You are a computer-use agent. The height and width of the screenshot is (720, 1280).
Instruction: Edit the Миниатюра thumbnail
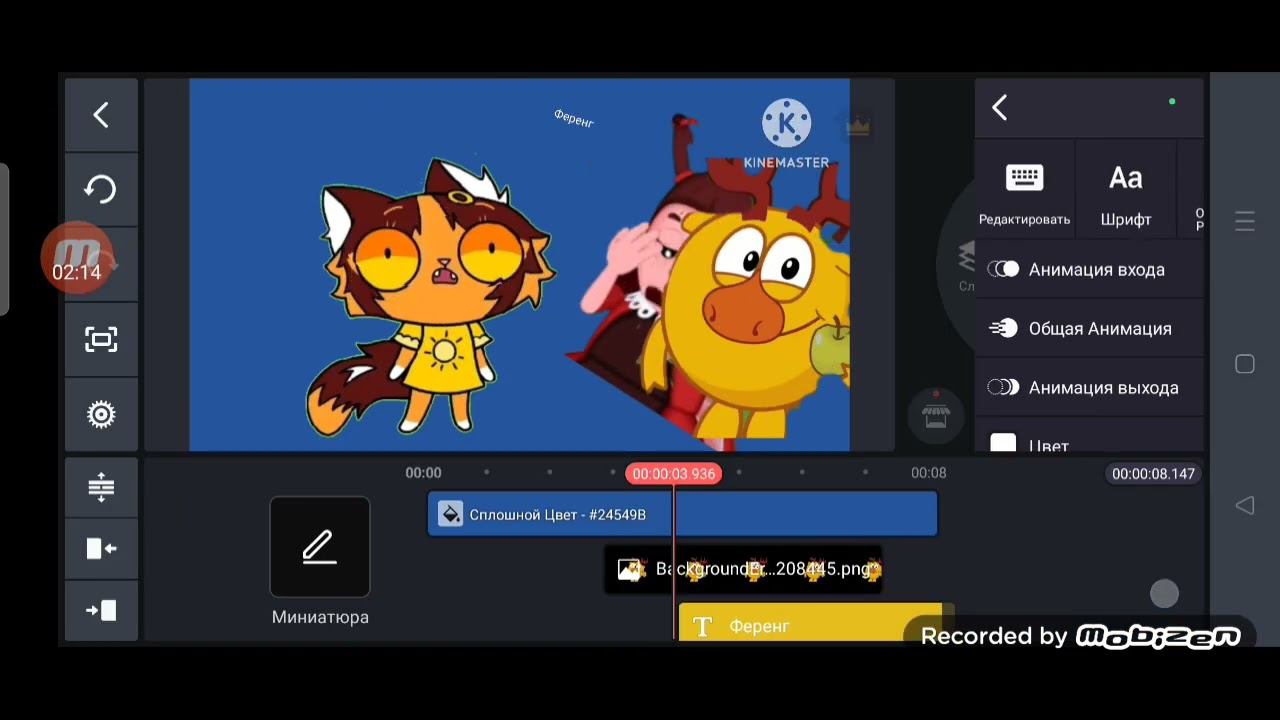click(320, 547)
